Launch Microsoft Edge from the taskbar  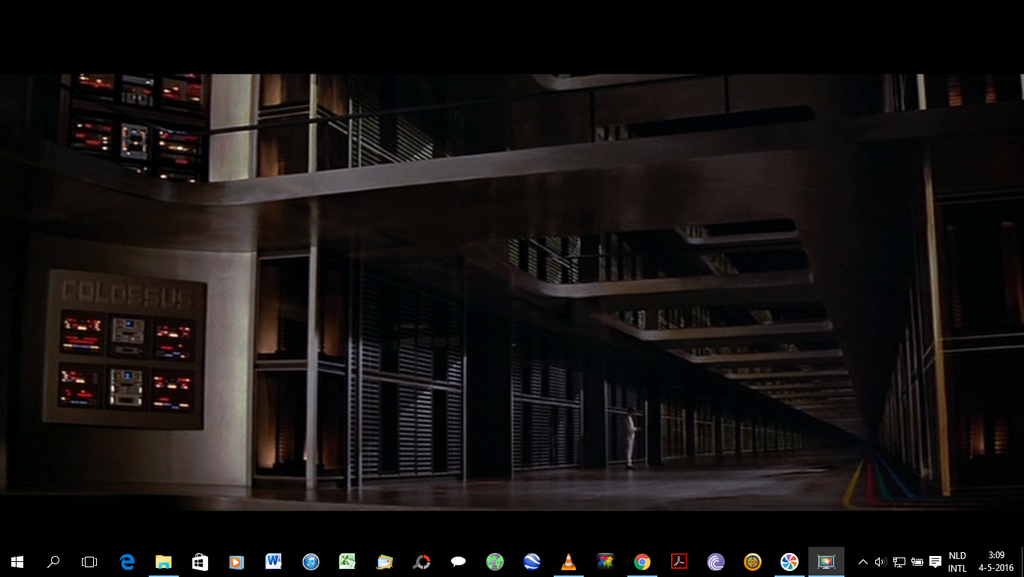[x=127, y=561]
